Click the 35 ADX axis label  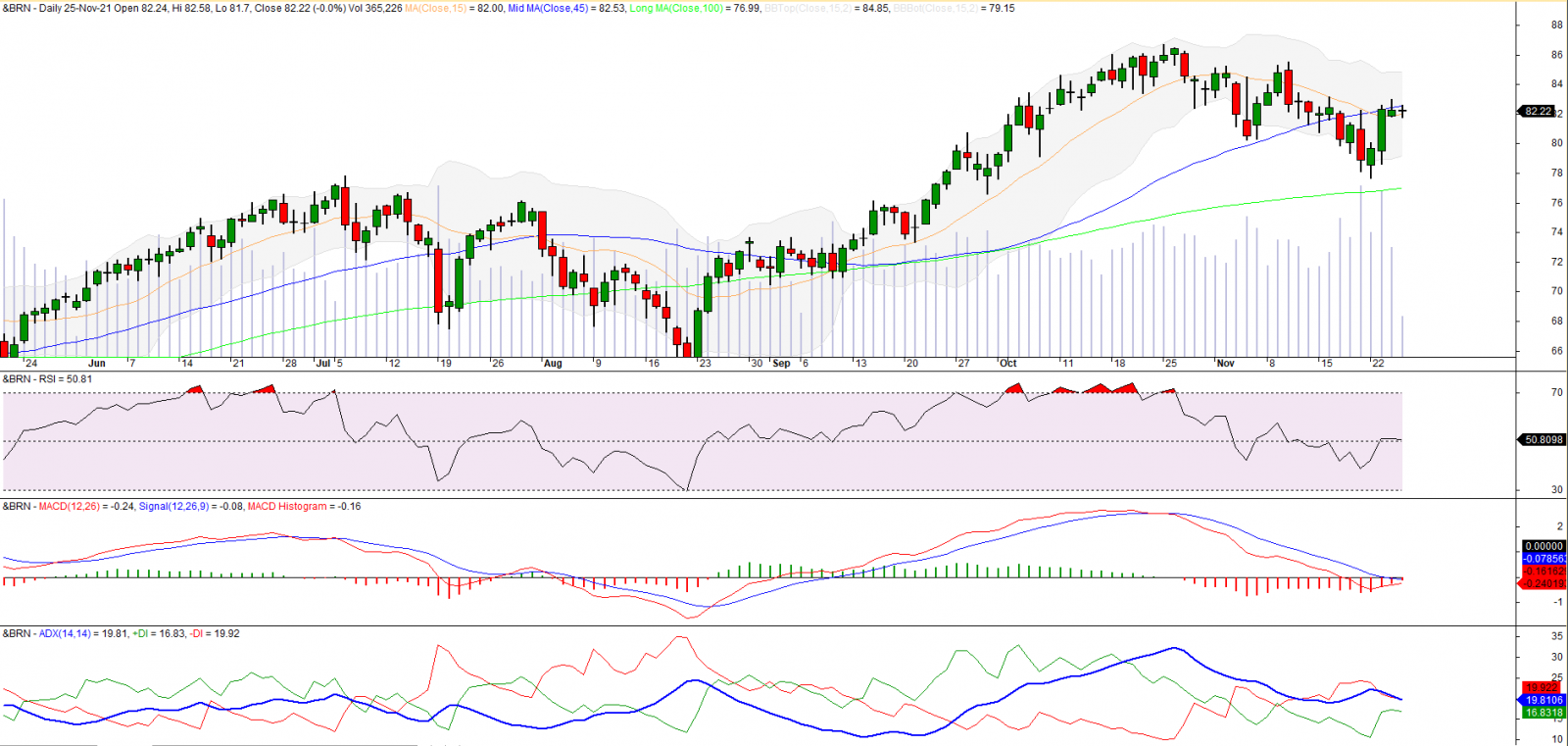pos(1557,636)
